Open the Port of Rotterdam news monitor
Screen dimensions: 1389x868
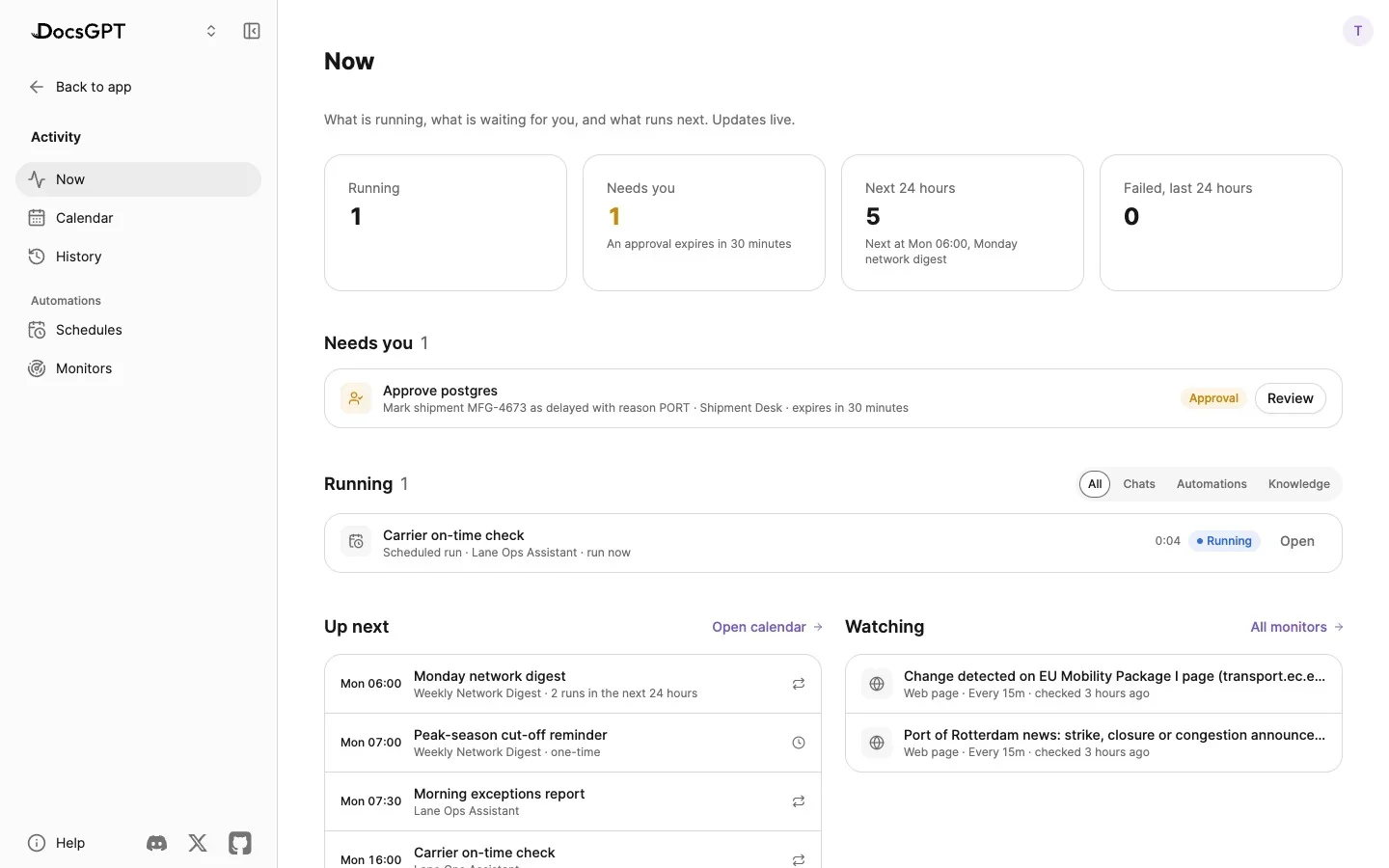coord(1094,743)
